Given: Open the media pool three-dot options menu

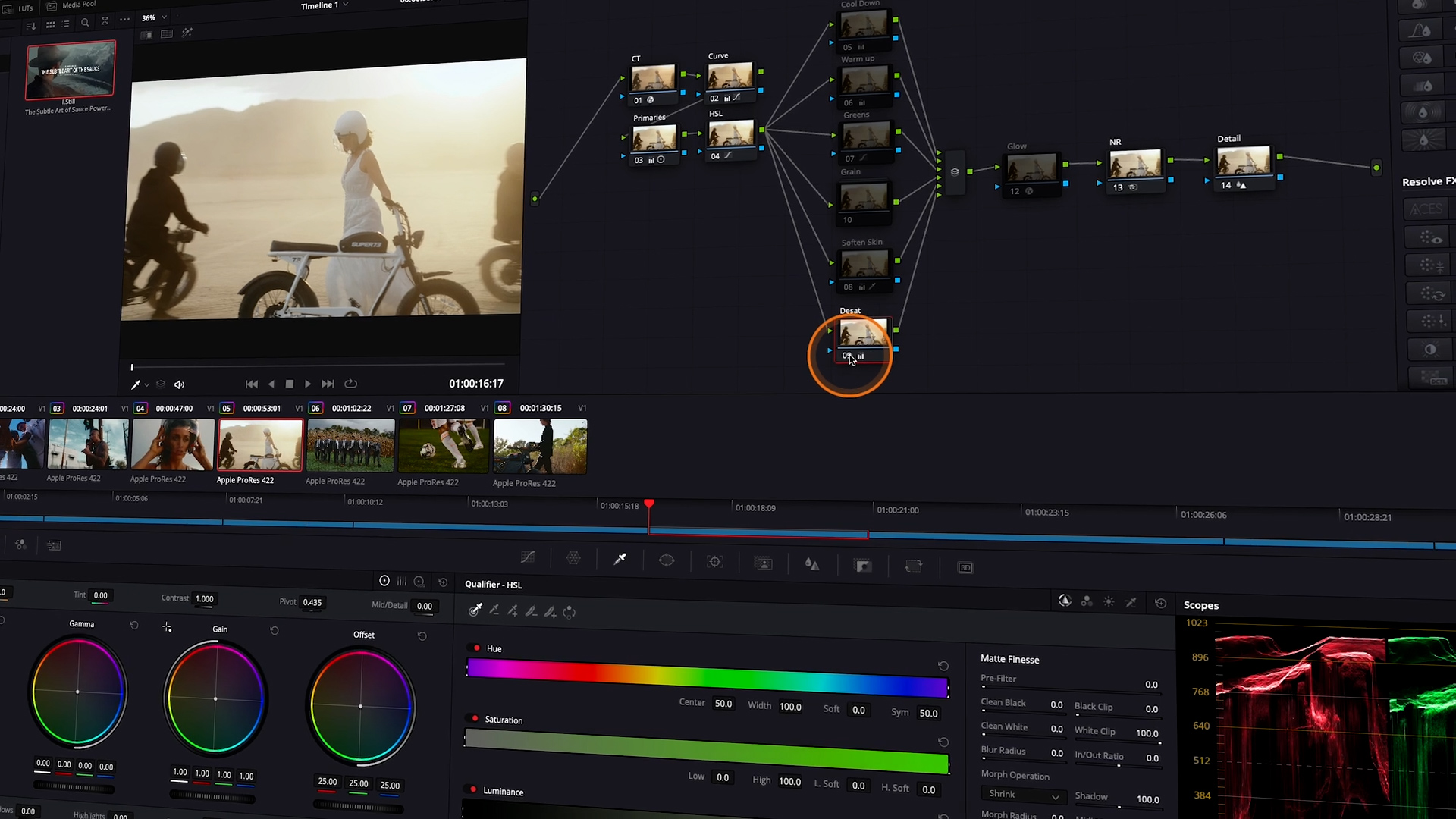Looking at the screenshot, I should pos(124,20).
